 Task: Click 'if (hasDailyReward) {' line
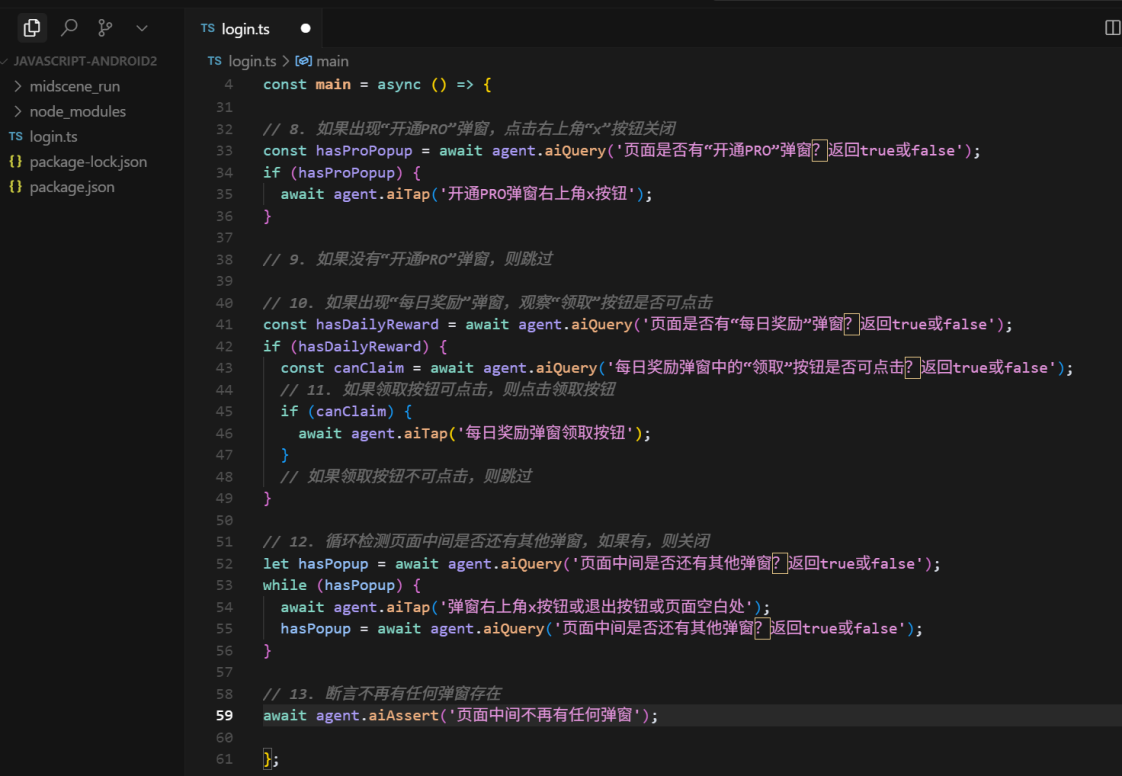(355, 346)
